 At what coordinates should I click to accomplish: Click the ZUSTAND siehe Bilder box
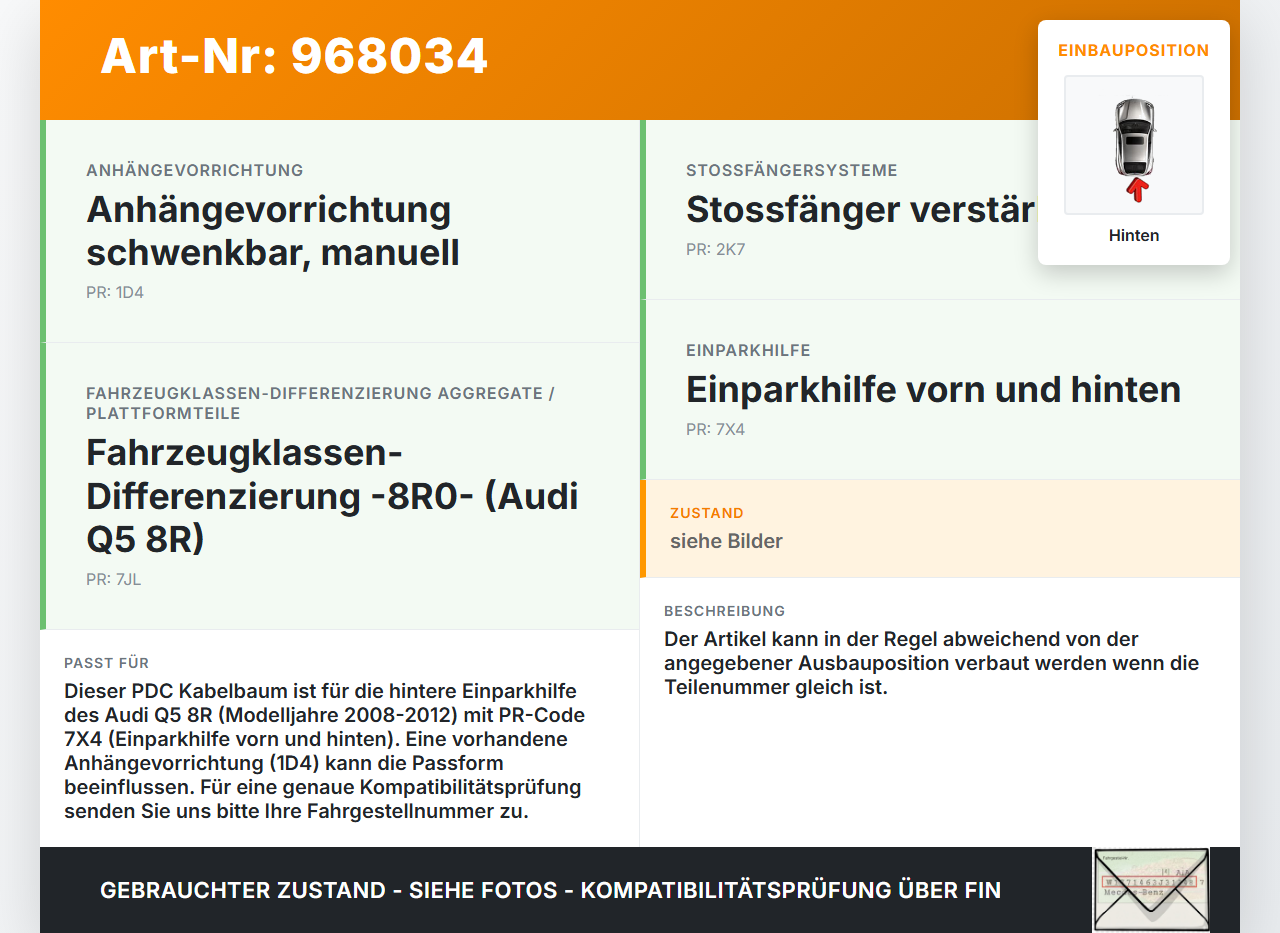click(x=940, y=528)
